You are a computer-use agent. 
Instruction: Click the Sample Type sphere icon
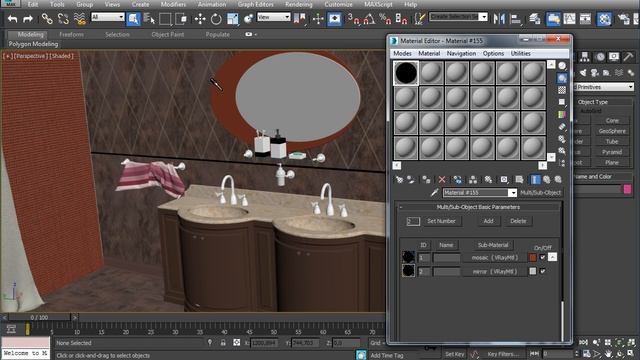(x=562, y=66)
